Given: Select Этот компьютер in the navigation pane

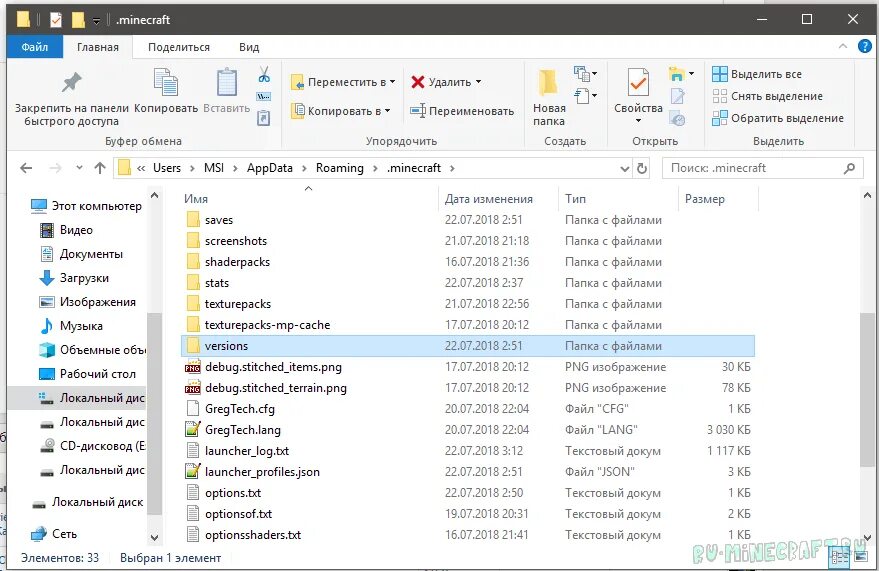Looking at the screenshot, I should coord(86,206).
